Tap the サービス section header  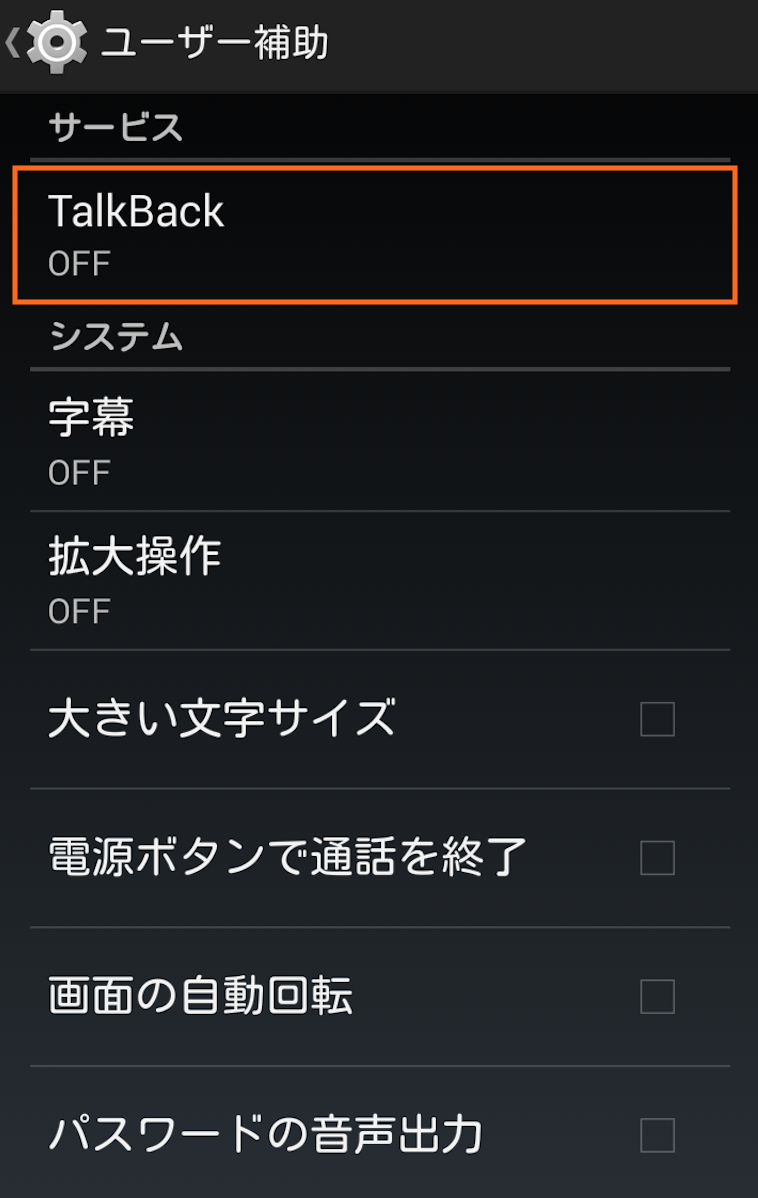(x=115, y=127)
